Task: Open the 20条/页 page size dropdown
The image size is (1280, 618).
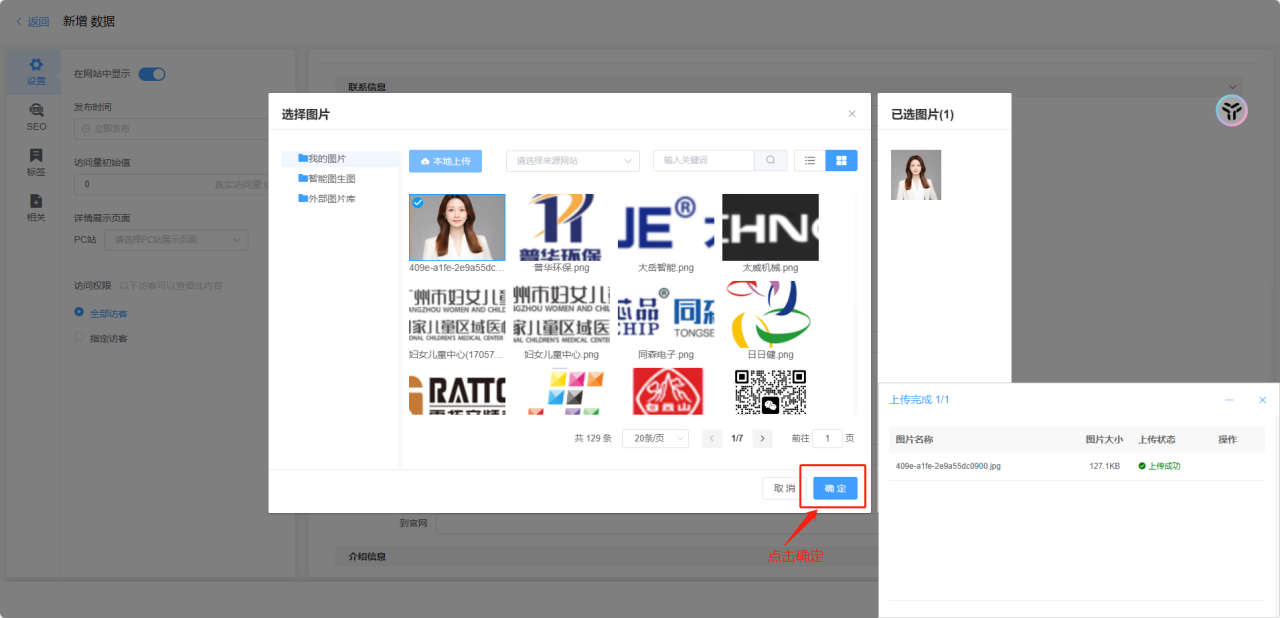Action: click(x=656, y=438)
